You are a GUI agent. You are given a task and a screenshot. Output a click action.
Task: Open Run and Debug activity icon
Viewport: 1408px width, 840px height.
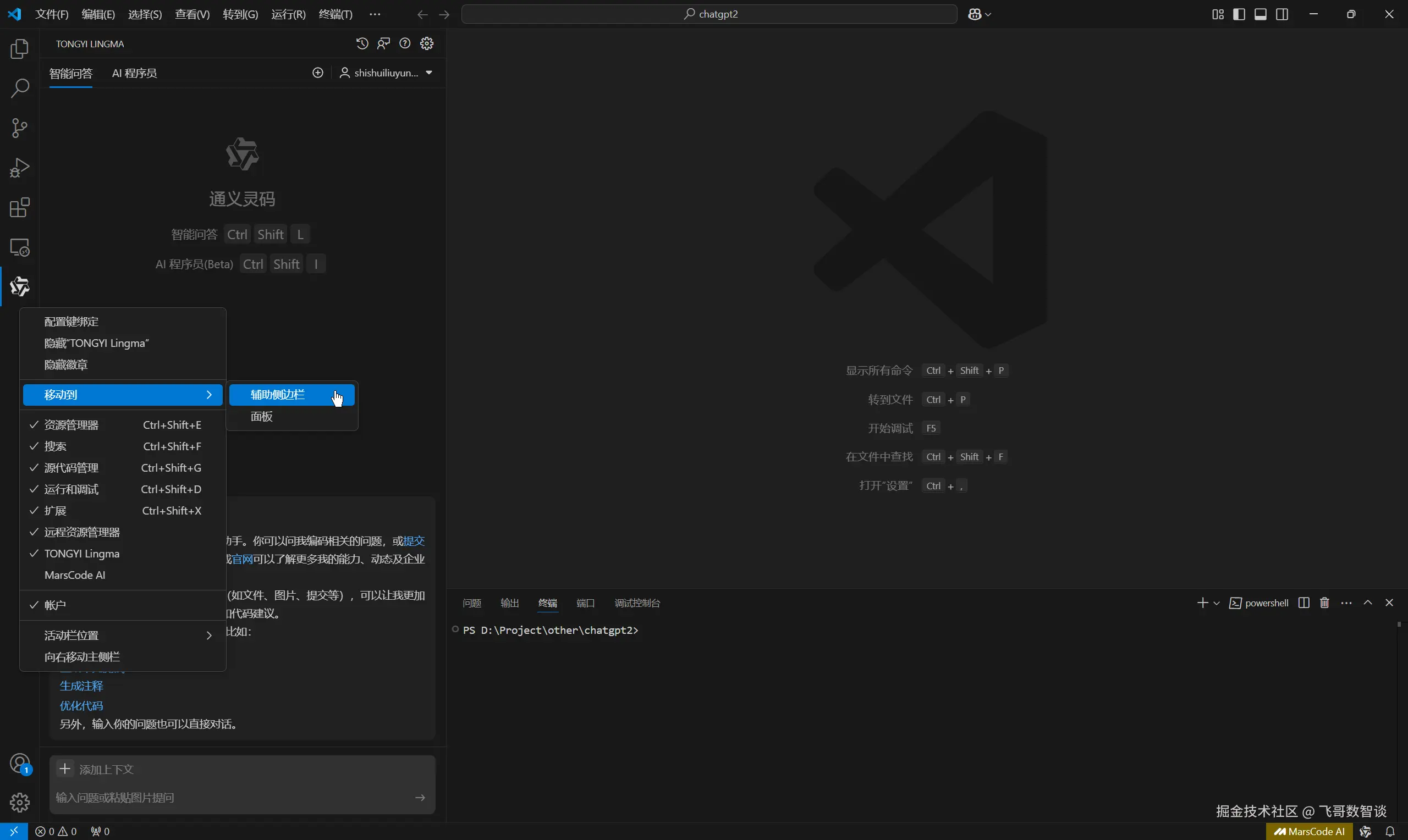click(x=20, y=168)
